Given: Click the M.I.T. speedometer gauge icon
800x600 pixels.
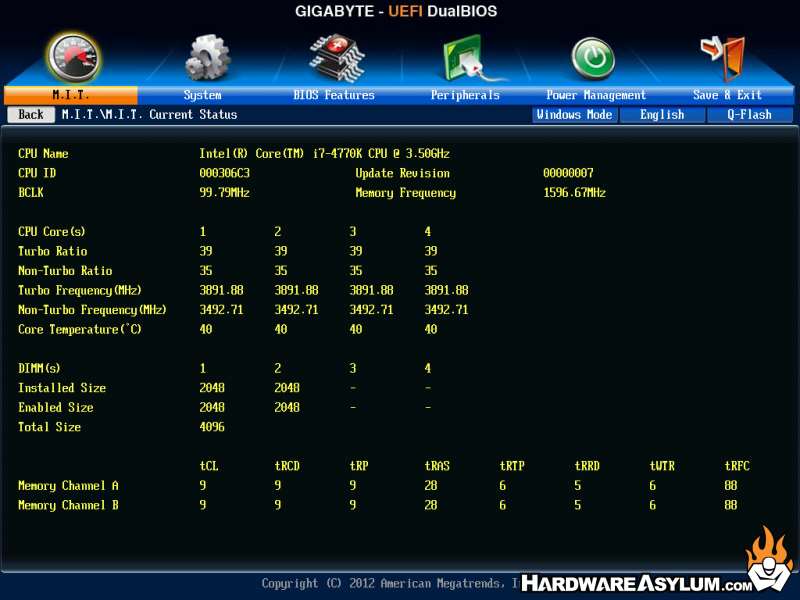Looking at the screenshot, I should (73, 58).
